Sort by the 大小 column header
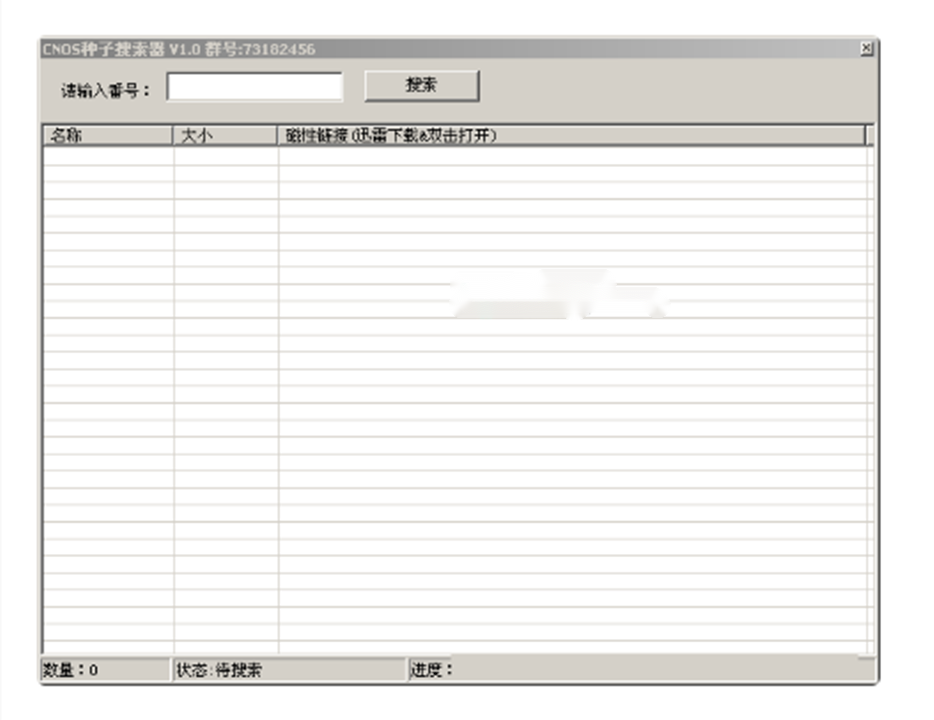The width and height of the screenshot is (934, 720). [x=225, y=136]
